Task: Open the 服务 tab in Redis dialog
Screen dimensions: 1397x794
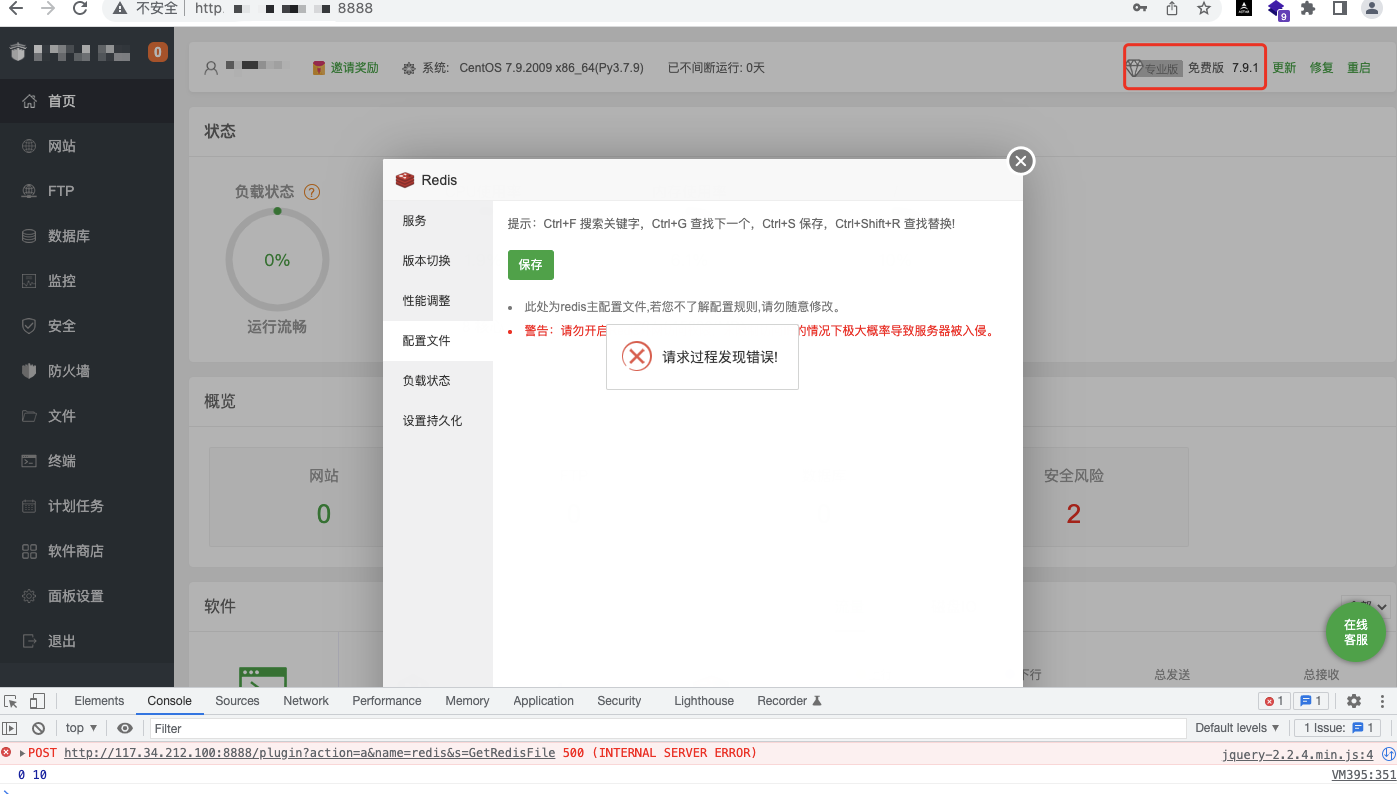Action: 438,221
